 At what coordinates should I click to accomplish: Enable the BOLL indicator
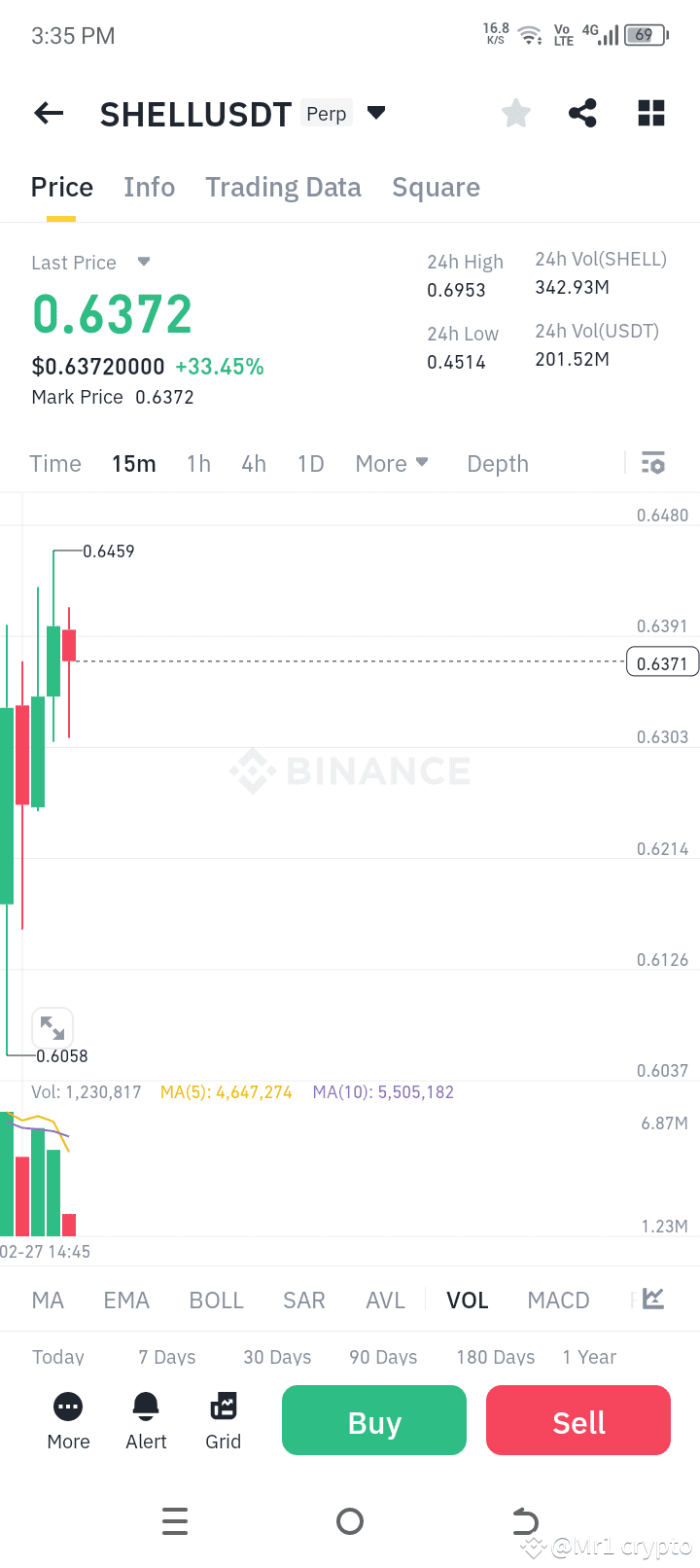pos(216,1300)
